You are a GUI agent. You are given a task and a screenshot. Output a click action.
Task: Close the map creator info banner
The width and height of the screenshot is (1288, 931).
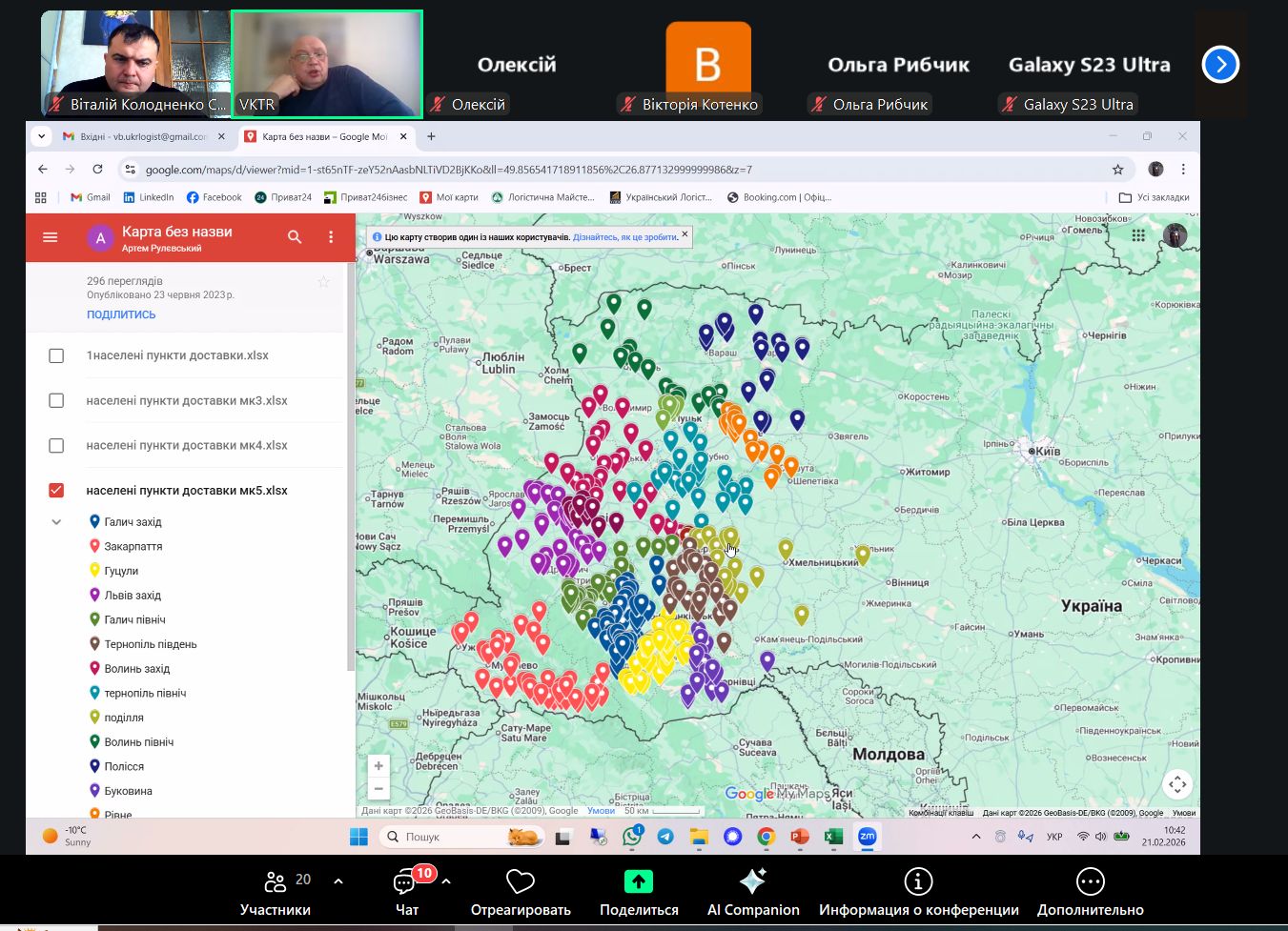(684, 233)
